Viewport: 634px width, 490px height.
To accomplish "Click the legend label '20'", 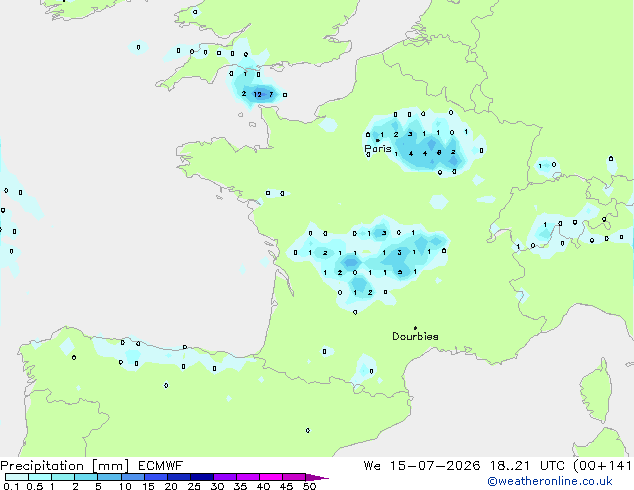I will [171, 486].
